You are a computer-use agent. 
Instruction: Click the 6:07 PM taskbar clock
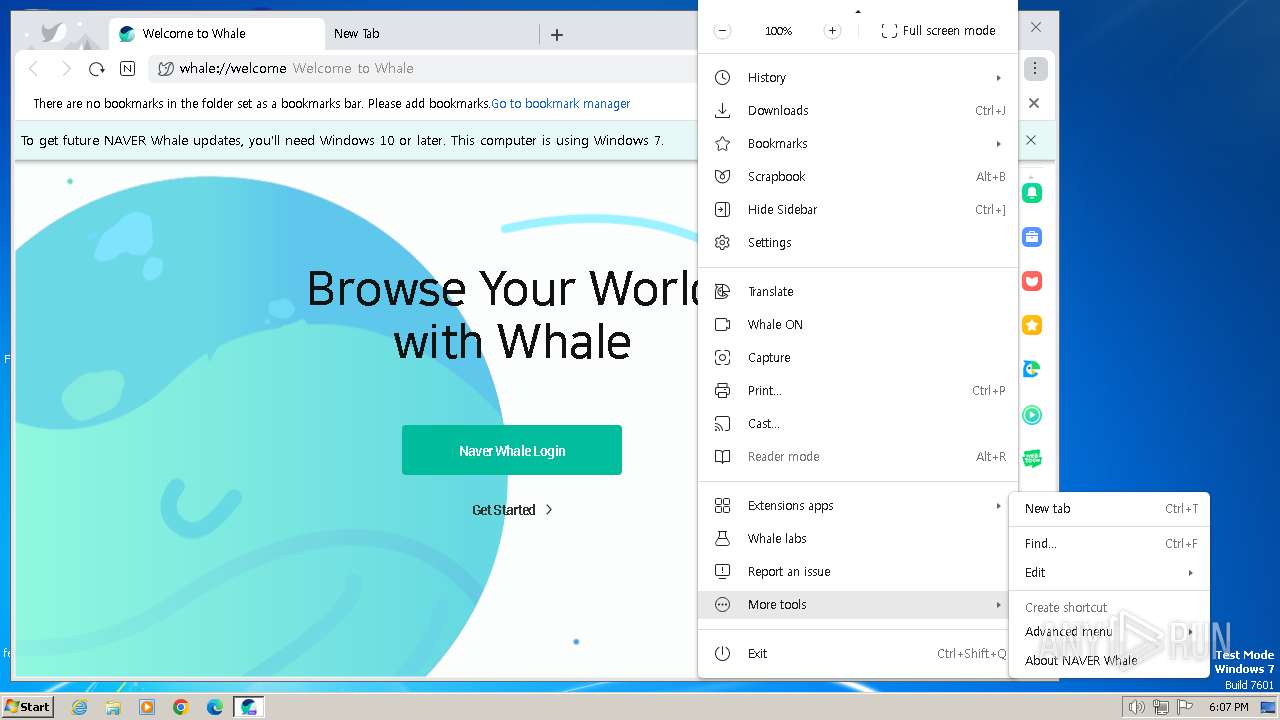point(1228,707)
